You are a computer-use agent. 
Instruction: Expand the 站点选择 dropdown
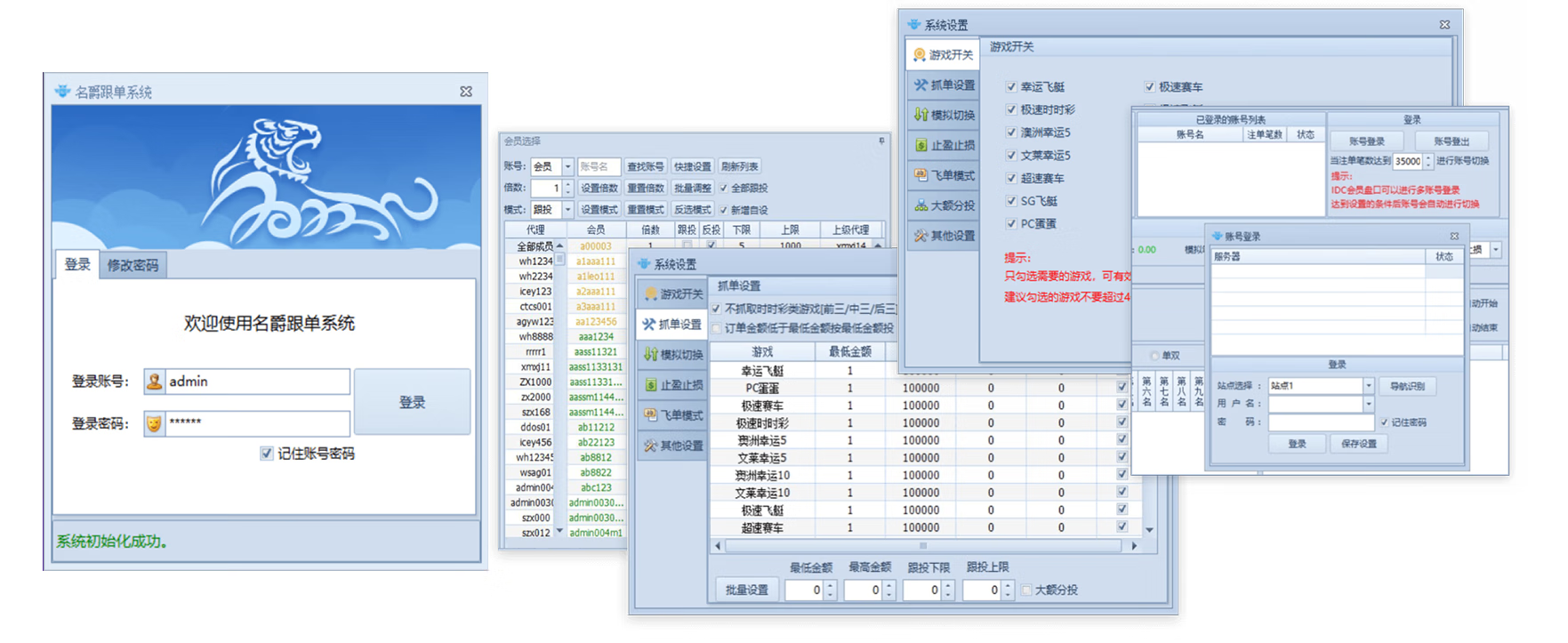1368,386
